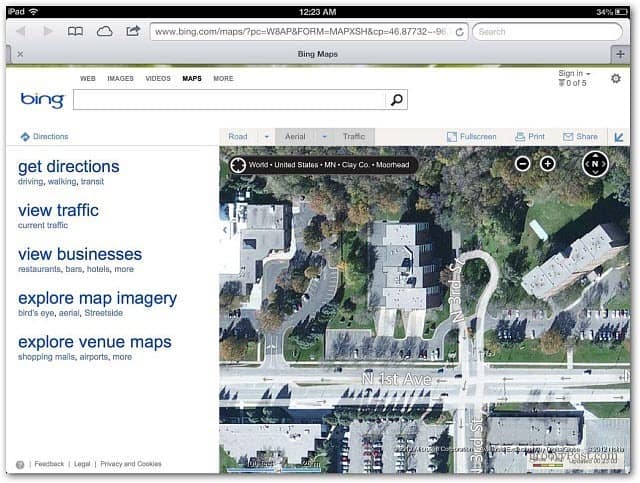640x483 pixels.
Task: Expand the Sign in dropdown
Action: coord(574,73)
